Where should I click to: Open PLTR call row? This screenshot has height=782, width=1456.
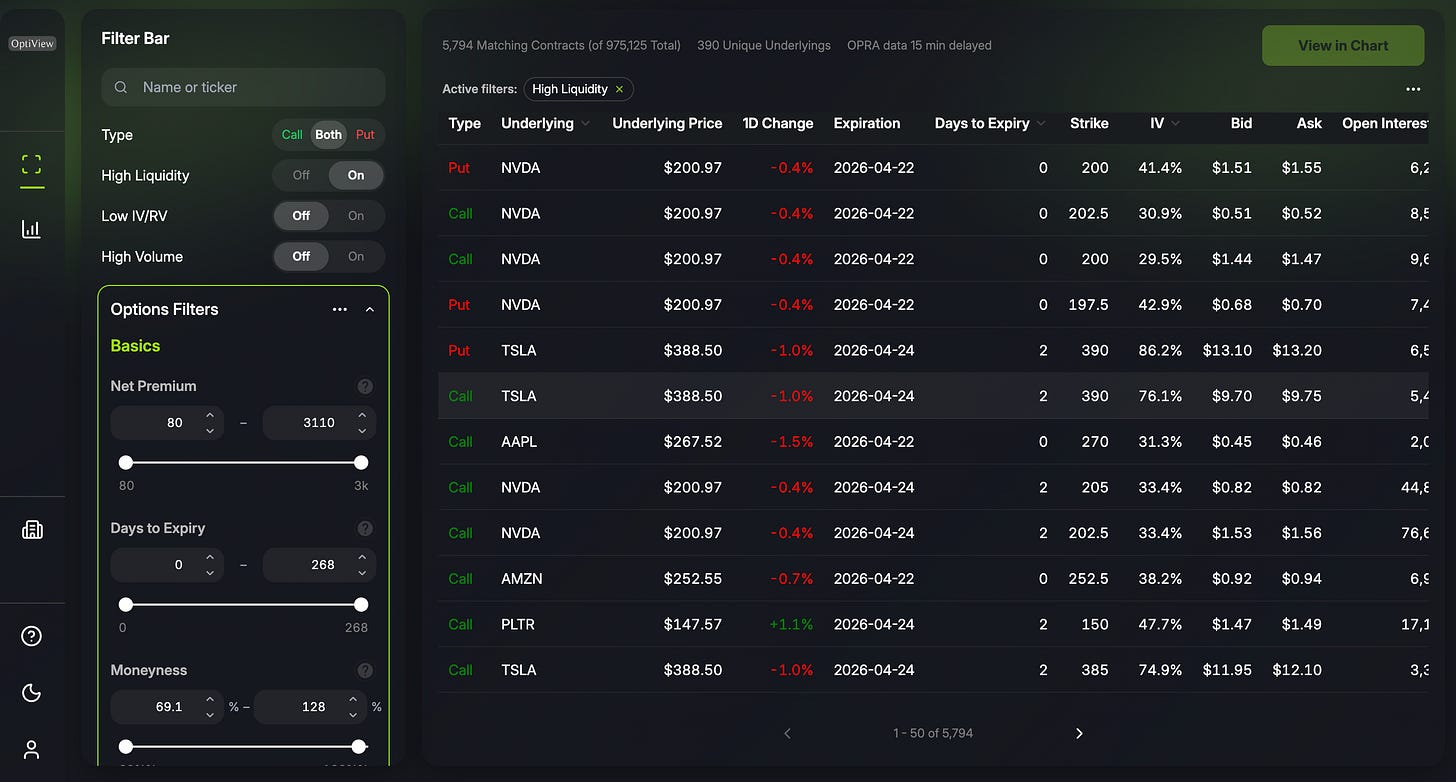[x=933, y=624]
